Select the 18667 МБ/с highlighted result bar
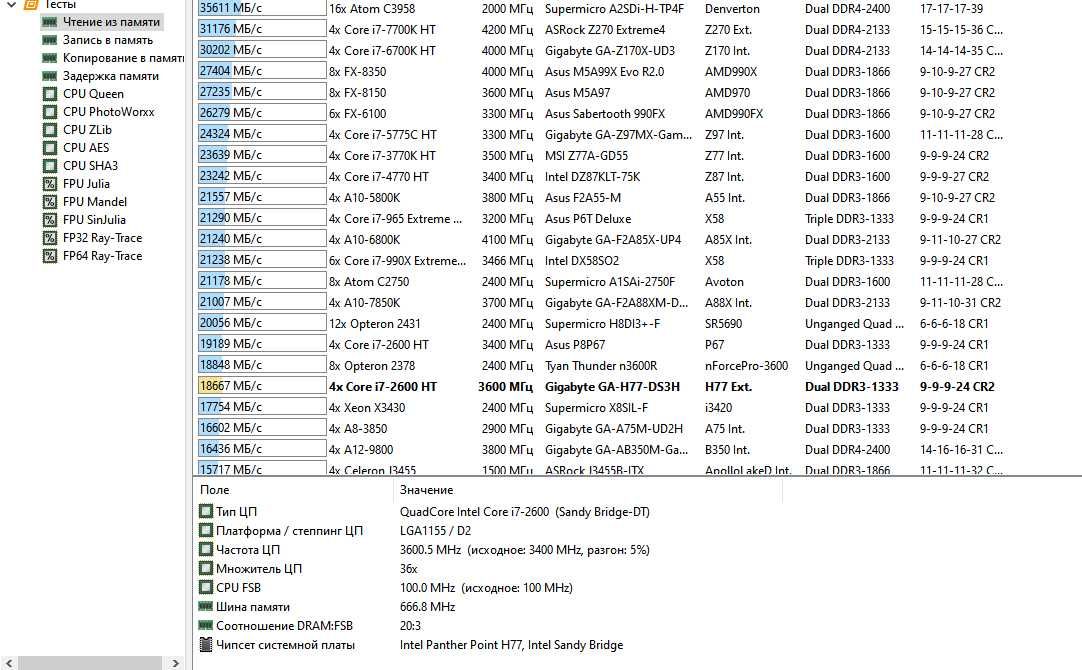Viewport: 1082px width, 670px height. coord(262,386)
